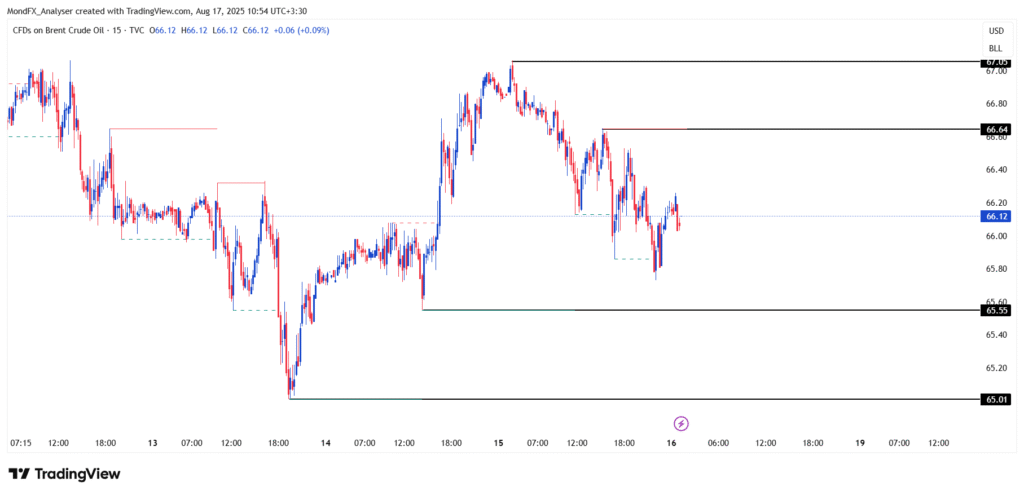Click the purple lightning event icon
Viewport: 1024px width, 495px height.
tap(682, 423)
